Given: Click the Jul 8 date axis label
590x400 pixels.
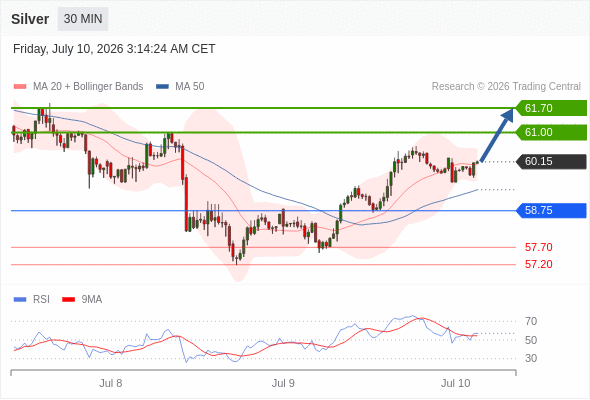Looking at the screenshot, I should point(111,383).
